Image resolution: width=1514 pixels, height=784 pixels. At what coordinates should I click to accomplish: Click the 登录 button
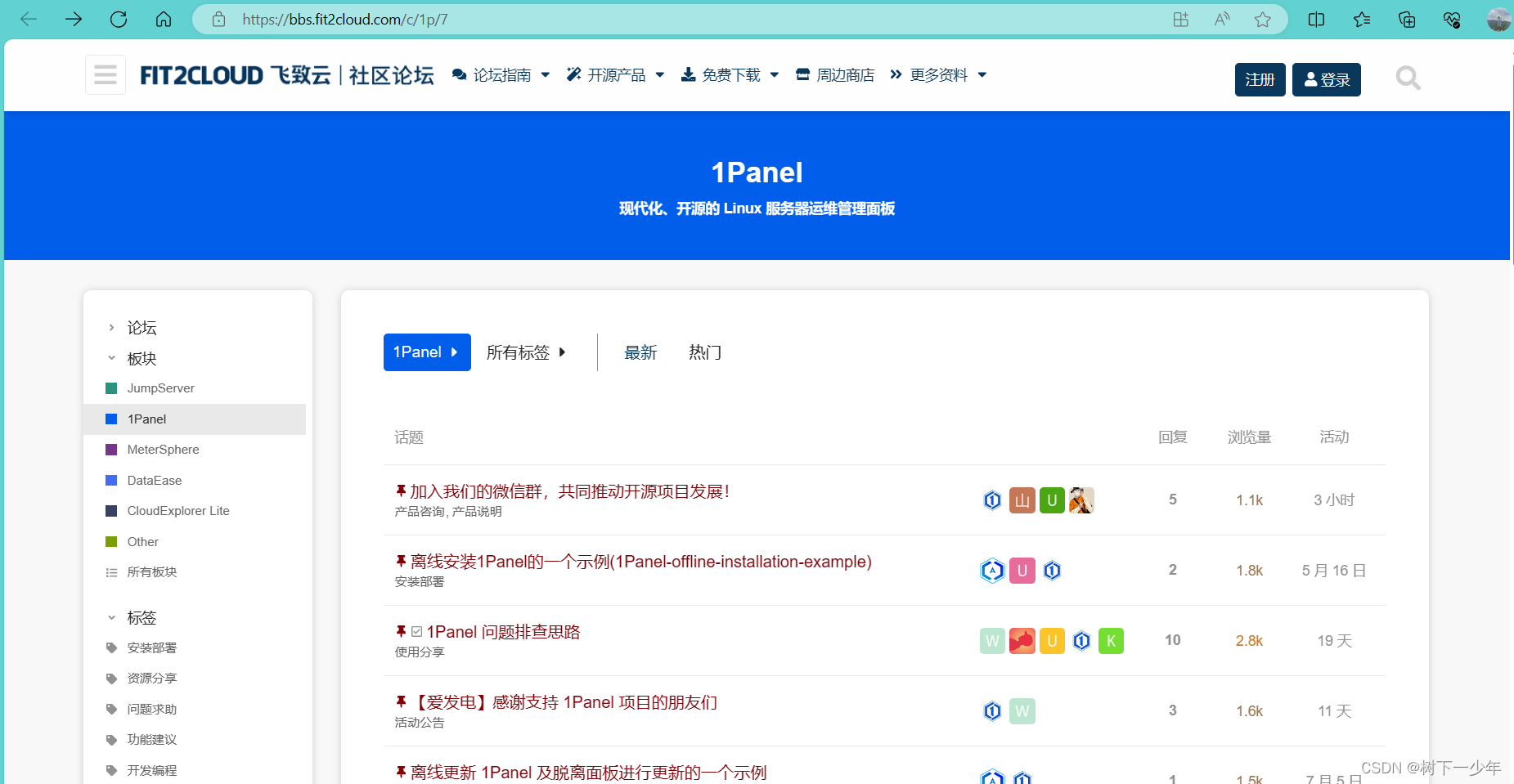coord(1327,79)
